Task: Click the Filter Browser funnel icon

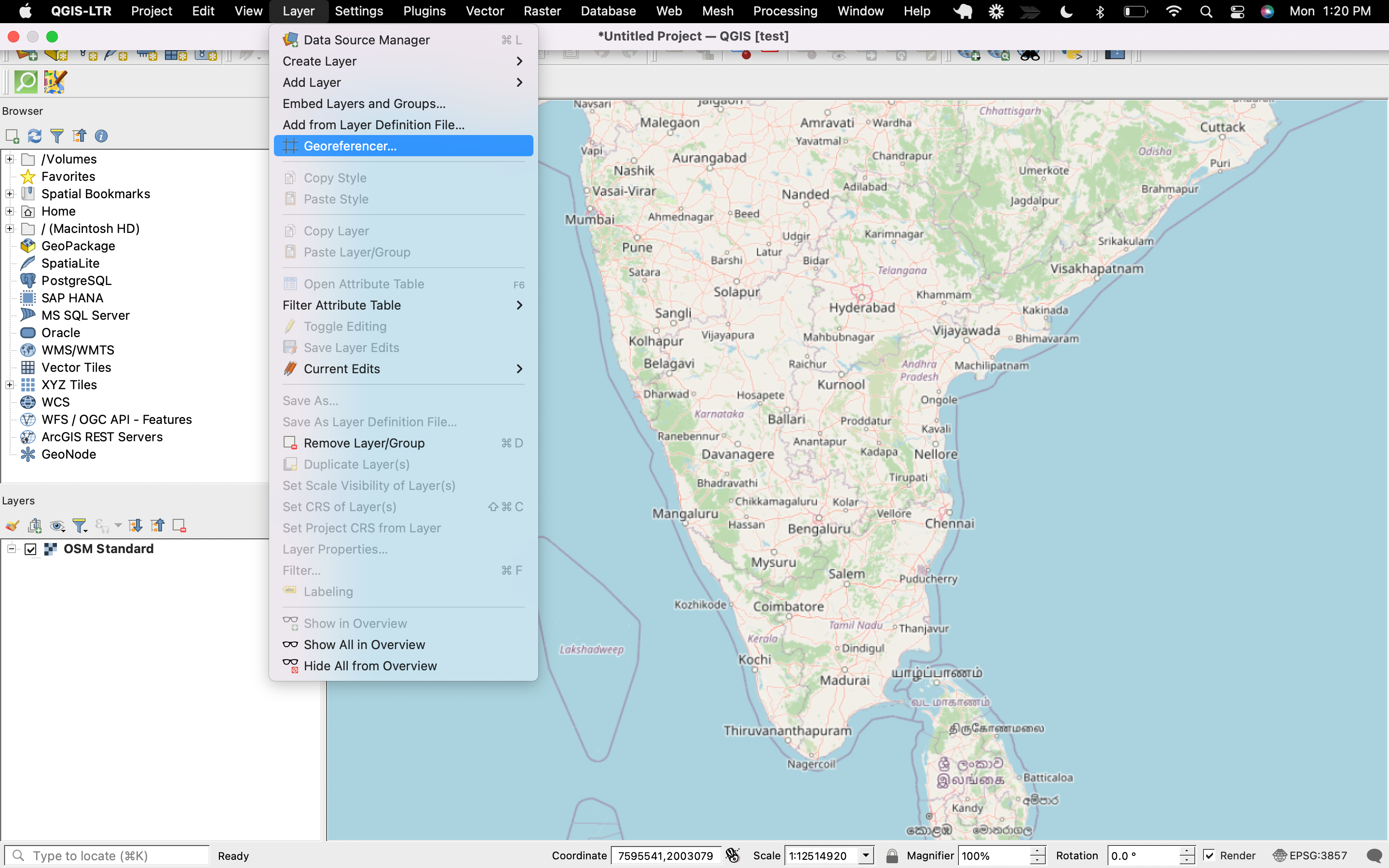Action: click(57, 136)
